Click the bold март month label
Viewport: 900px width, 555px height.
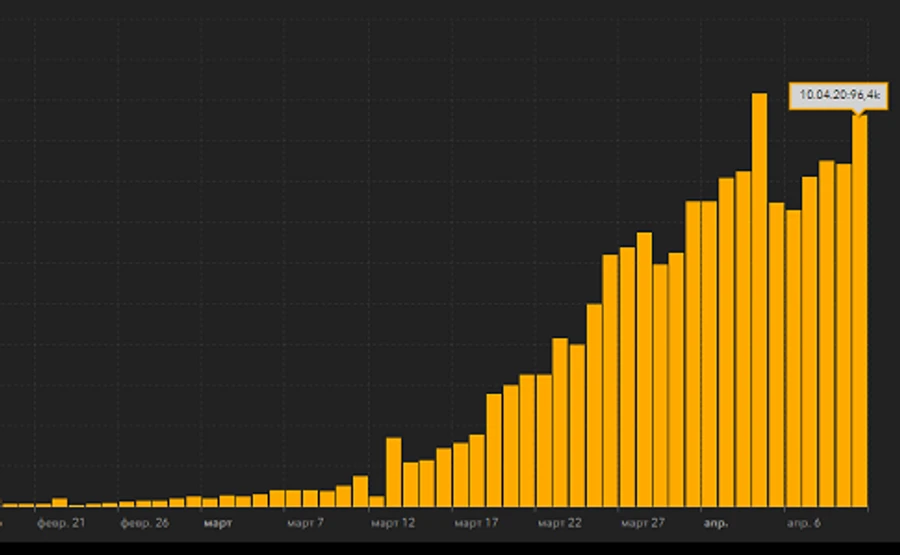pyautogui.click(x=217, y=523)
